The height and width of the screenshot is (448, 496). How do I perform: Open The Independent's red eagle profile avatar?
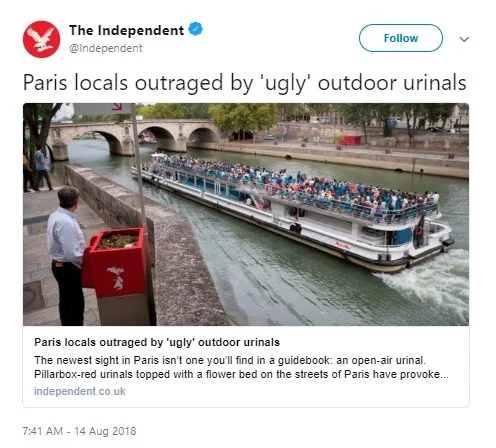[x=41, y=39]
